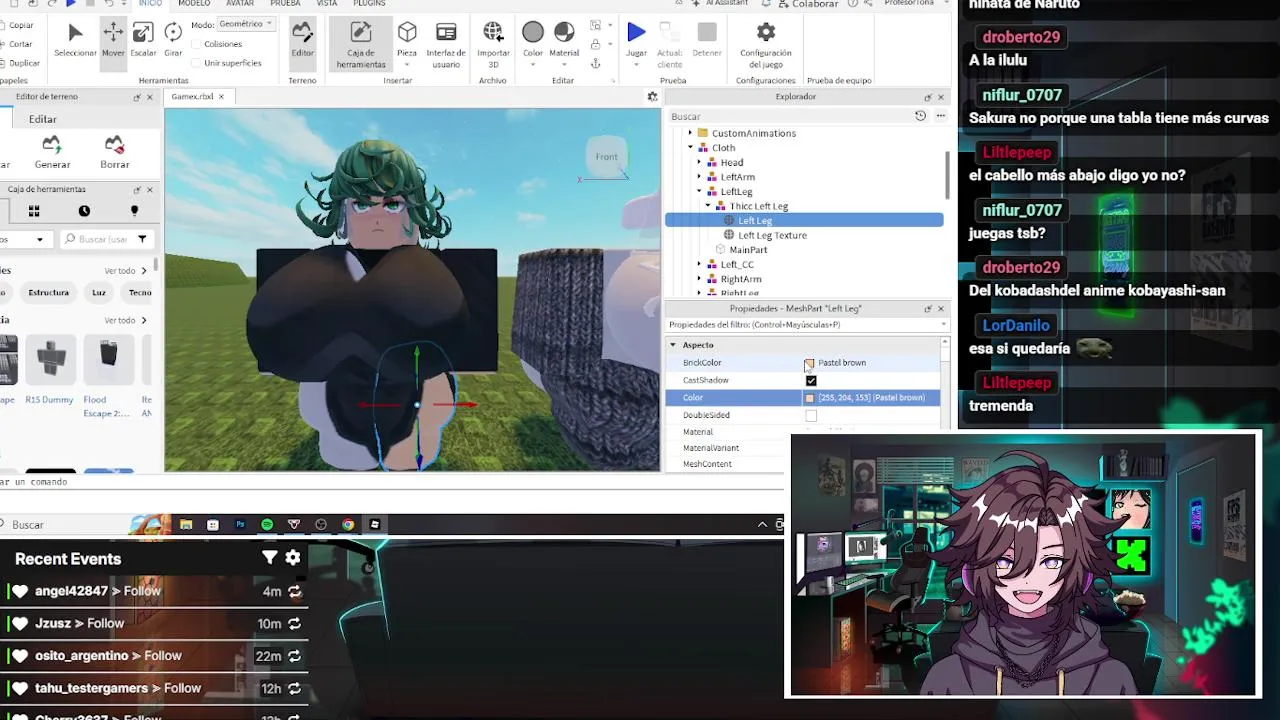Switch to the PLUGINS ribbon tab
1280x720 pixels.
[369, 4]
